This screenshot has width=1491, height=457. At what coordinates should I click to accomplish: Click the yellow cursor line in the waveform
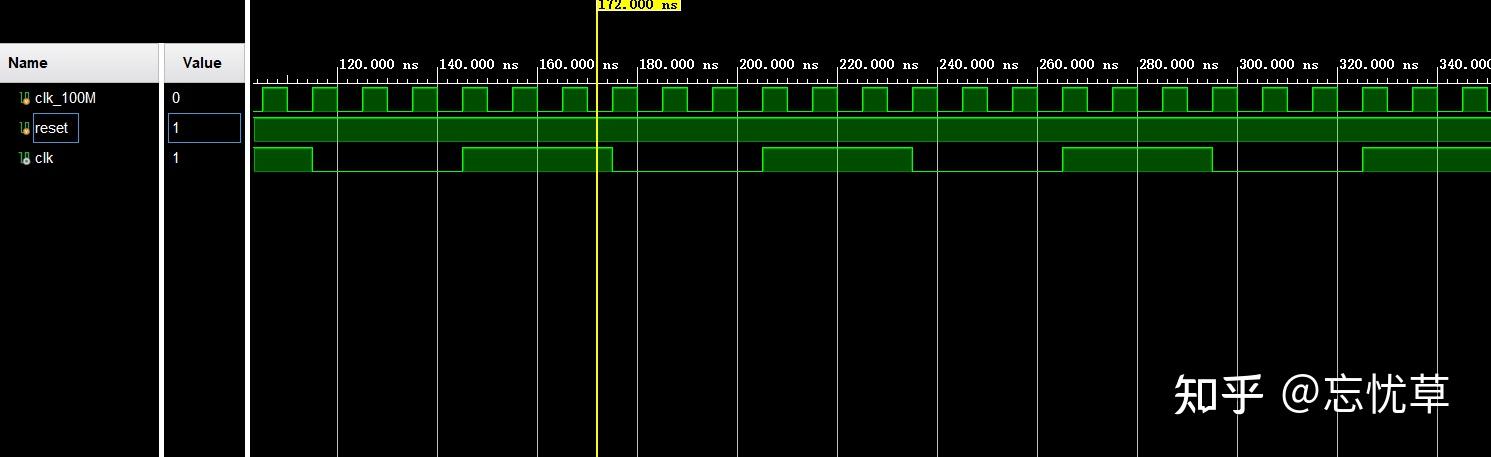tap(597, 250)
